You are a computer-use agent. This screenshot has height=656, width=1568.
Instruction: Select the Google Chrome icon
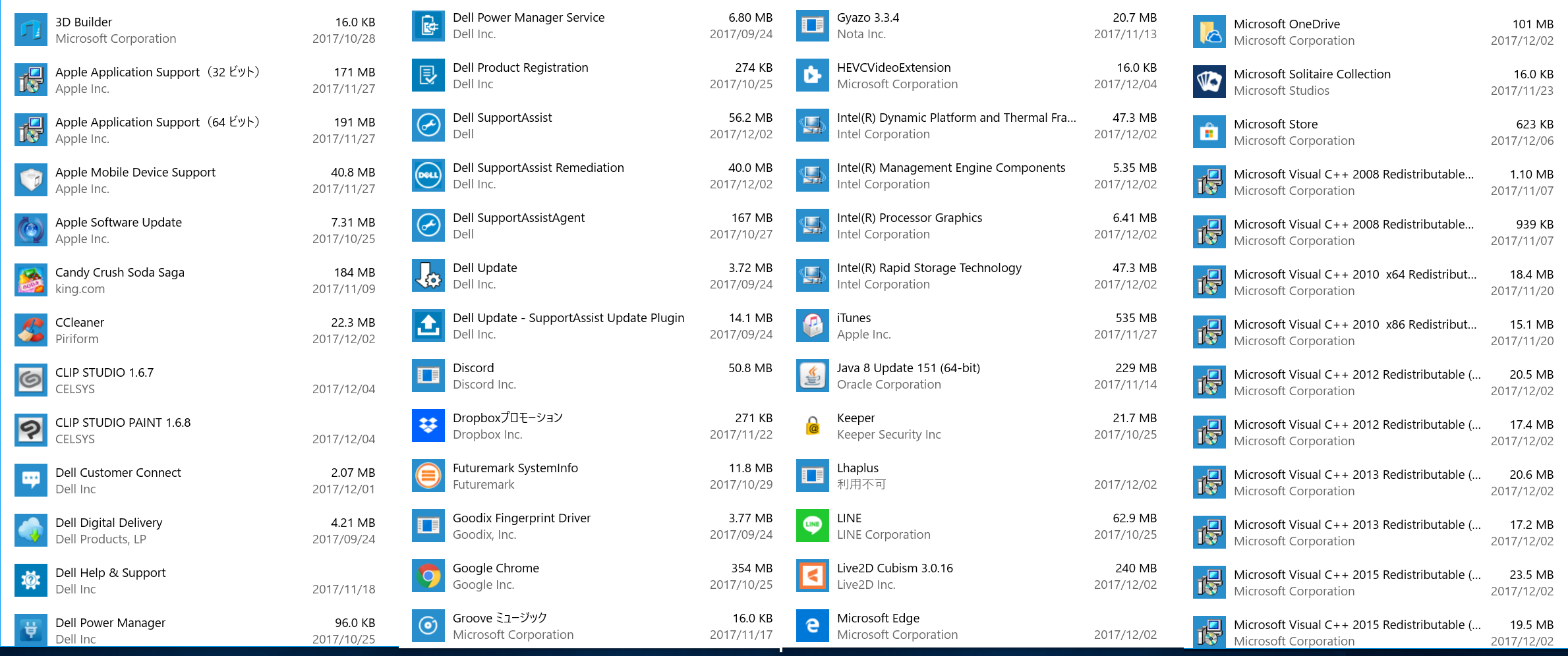click(428, 576)
